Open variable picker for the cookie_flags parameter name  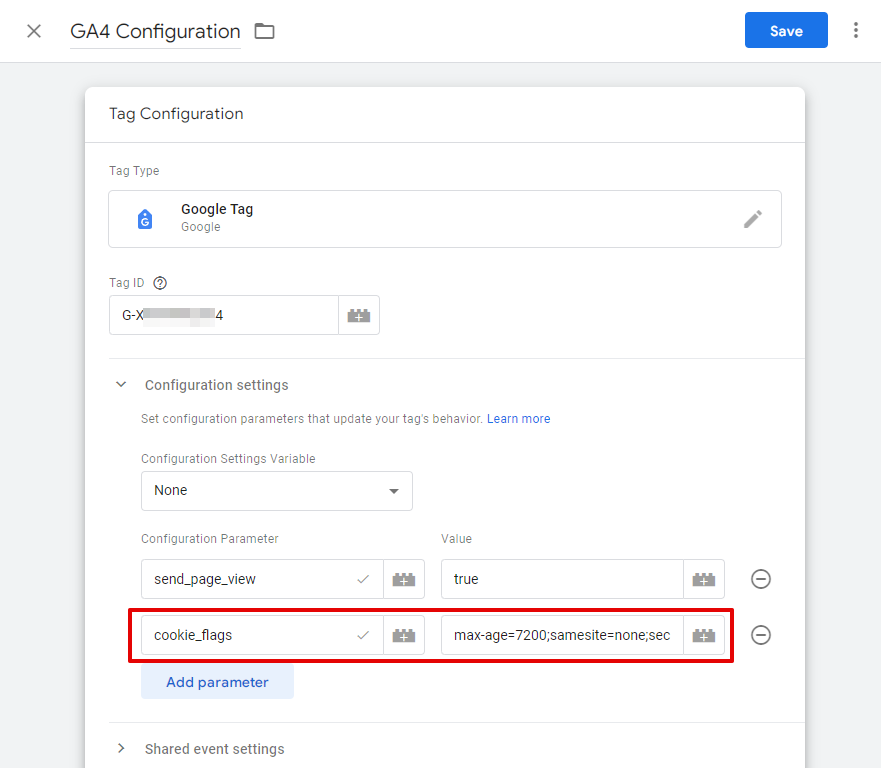click(403, 635)
